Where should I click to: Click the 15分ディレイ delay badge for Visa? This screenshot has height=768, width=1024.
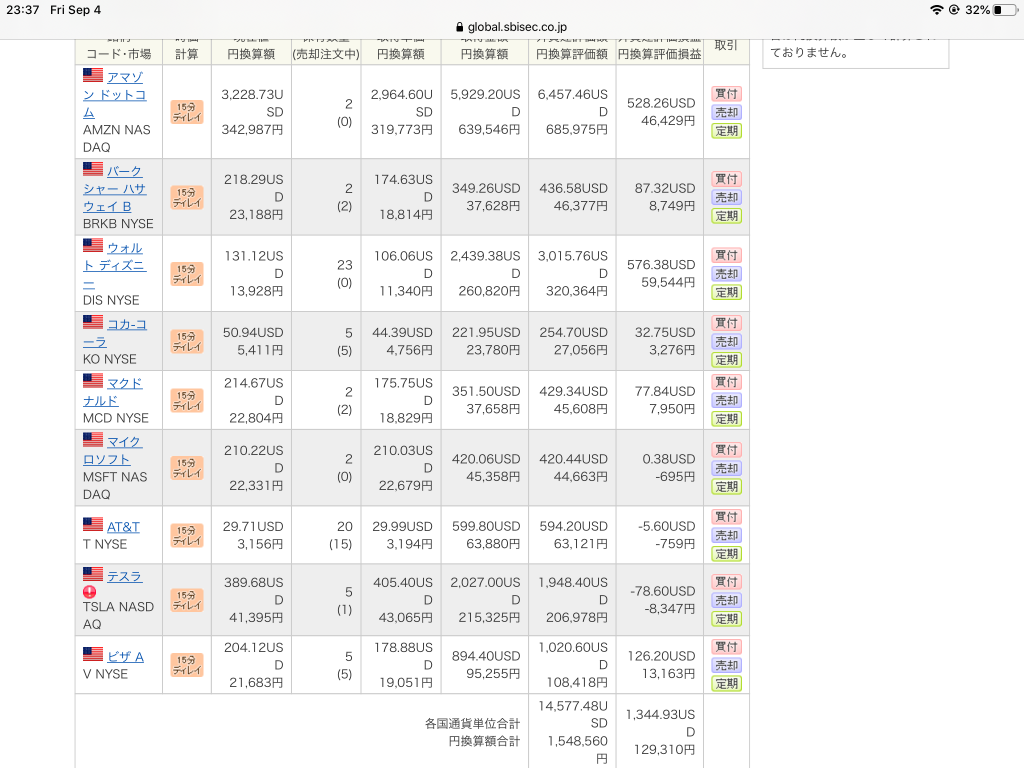pyautogui.click(x=187, y=665)
